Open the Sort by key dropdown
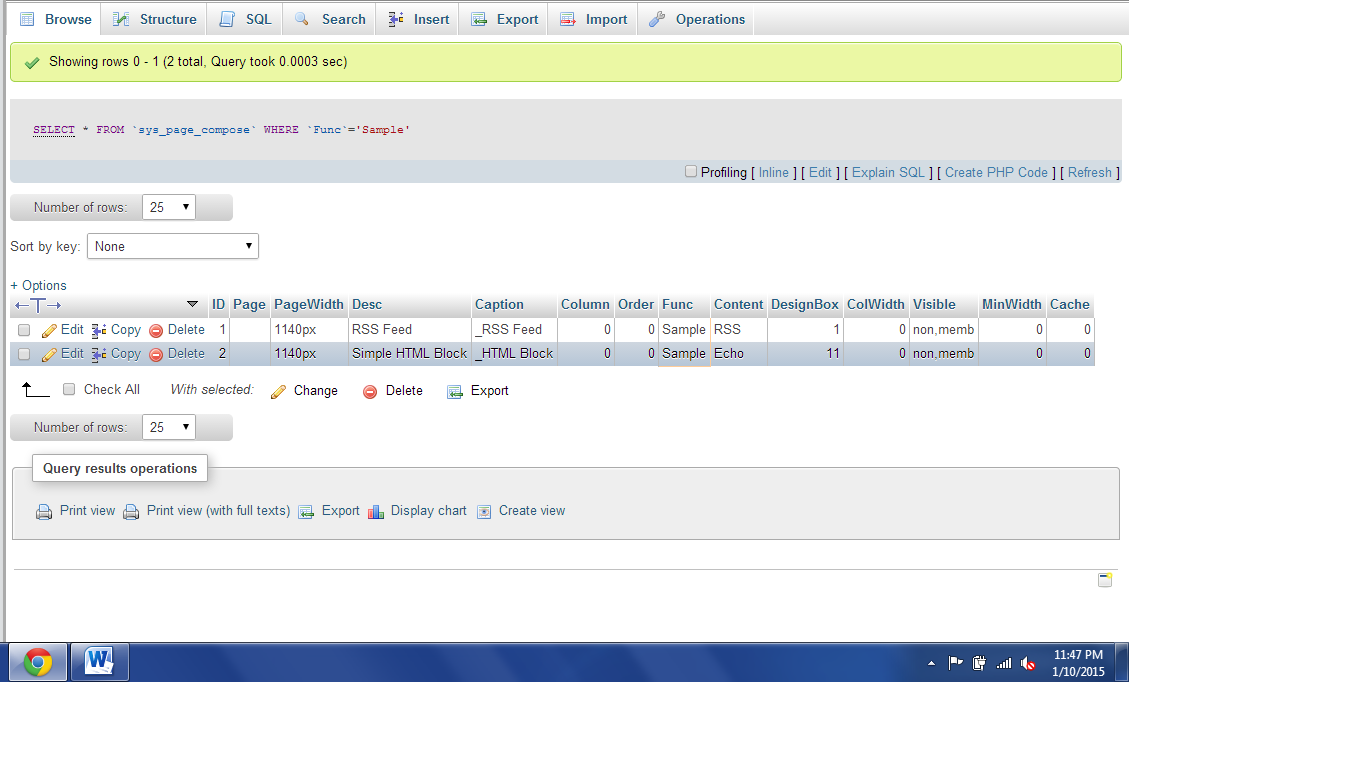This screenshot has height=768, width=1366. click(173, 246)
